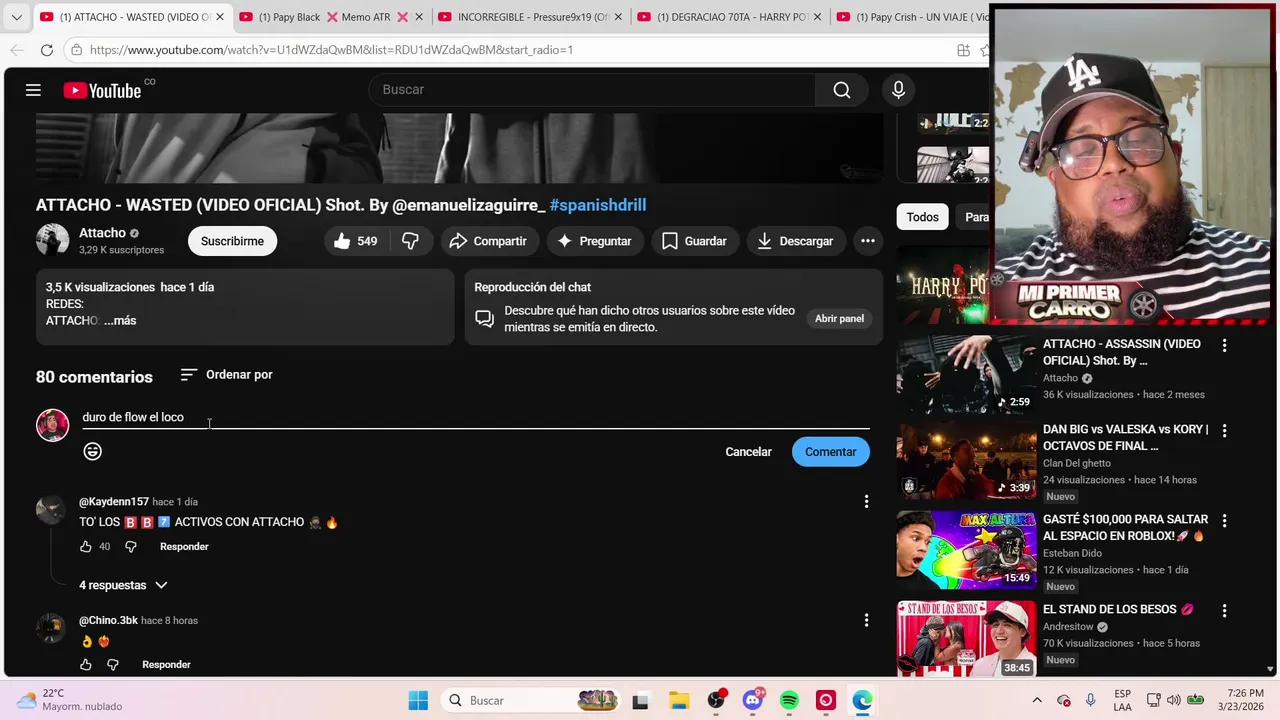
Task: Close the ATTACHO - WASTED browser tab
Action: (220, 17)
